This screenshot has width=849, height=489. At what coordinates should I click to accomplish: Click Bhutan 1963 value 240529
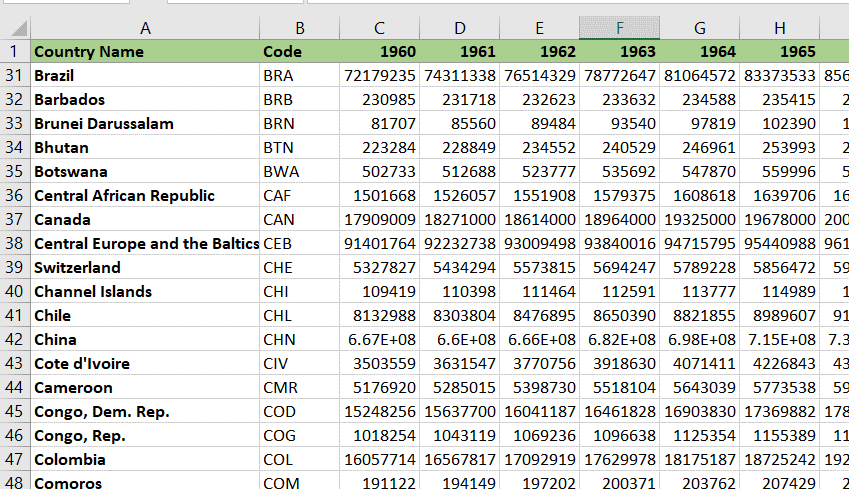(x=619, y=147)
